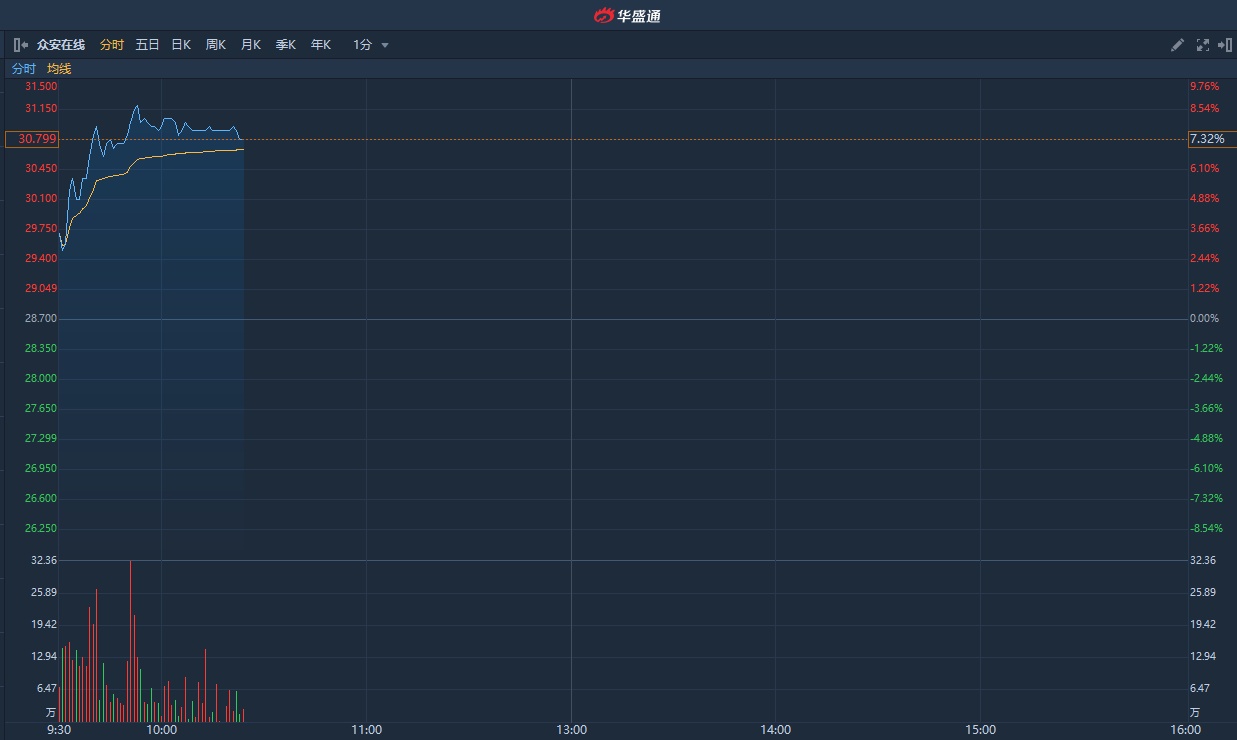This screenshot has height=740, width=1237.
Task: Click the price line peak near 31.150
Action: [137, 106]
